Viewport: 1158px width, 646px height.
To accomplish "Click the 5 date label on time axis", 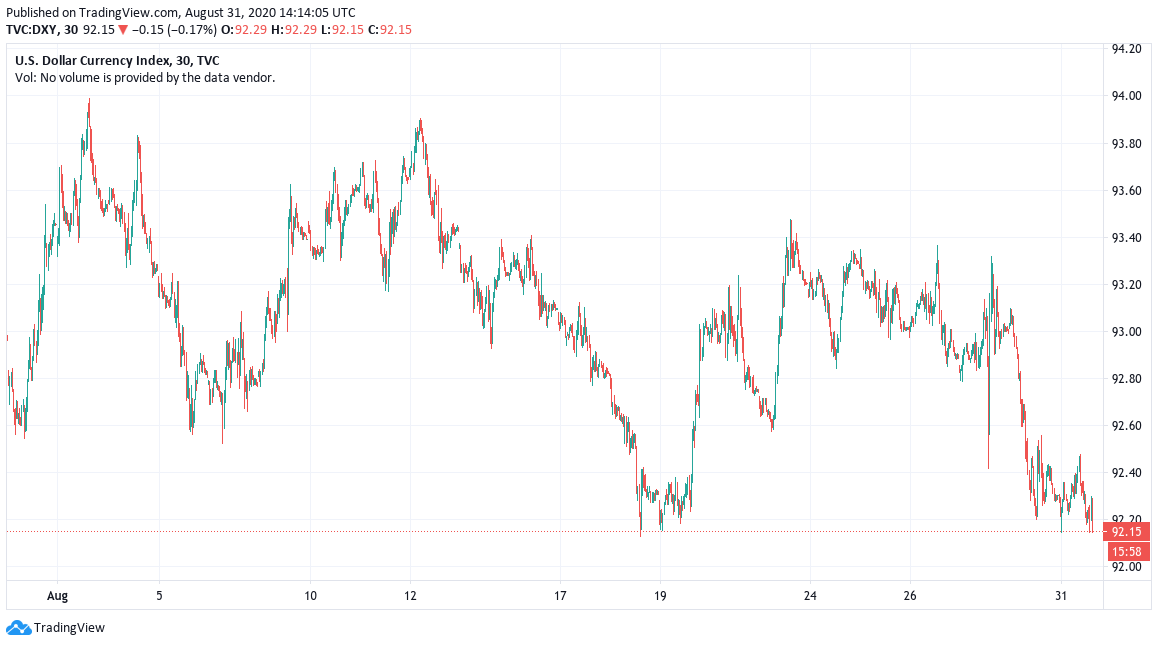I will 159,596.
